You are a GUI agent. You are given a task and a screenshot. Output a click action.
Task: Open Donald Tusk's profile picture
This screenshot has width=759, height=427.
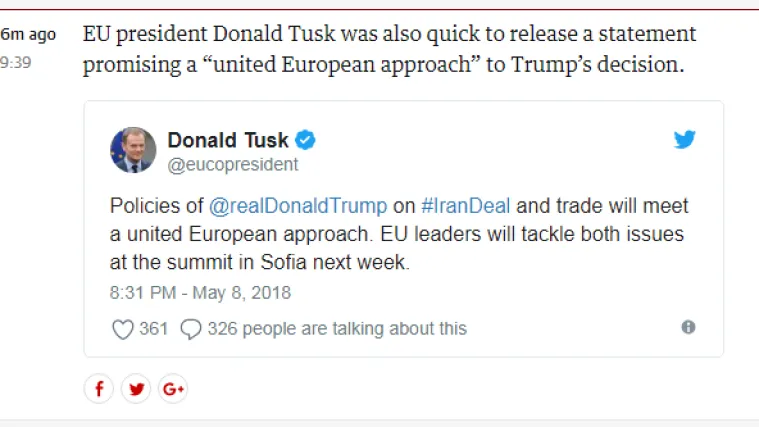(x=133, y=150)
